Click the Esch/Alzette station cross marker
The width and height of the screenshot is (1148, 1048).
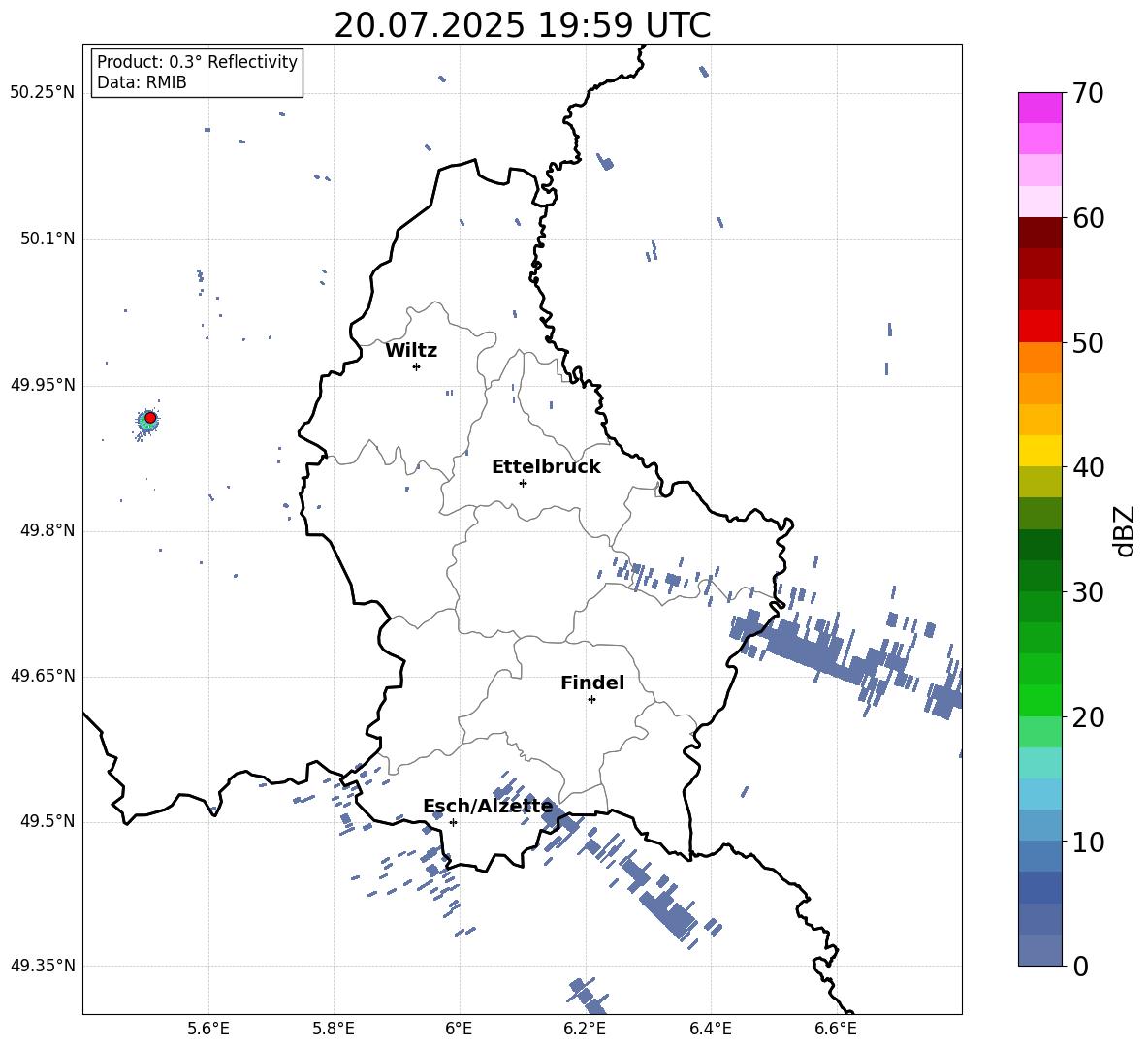tap(453, 822)
